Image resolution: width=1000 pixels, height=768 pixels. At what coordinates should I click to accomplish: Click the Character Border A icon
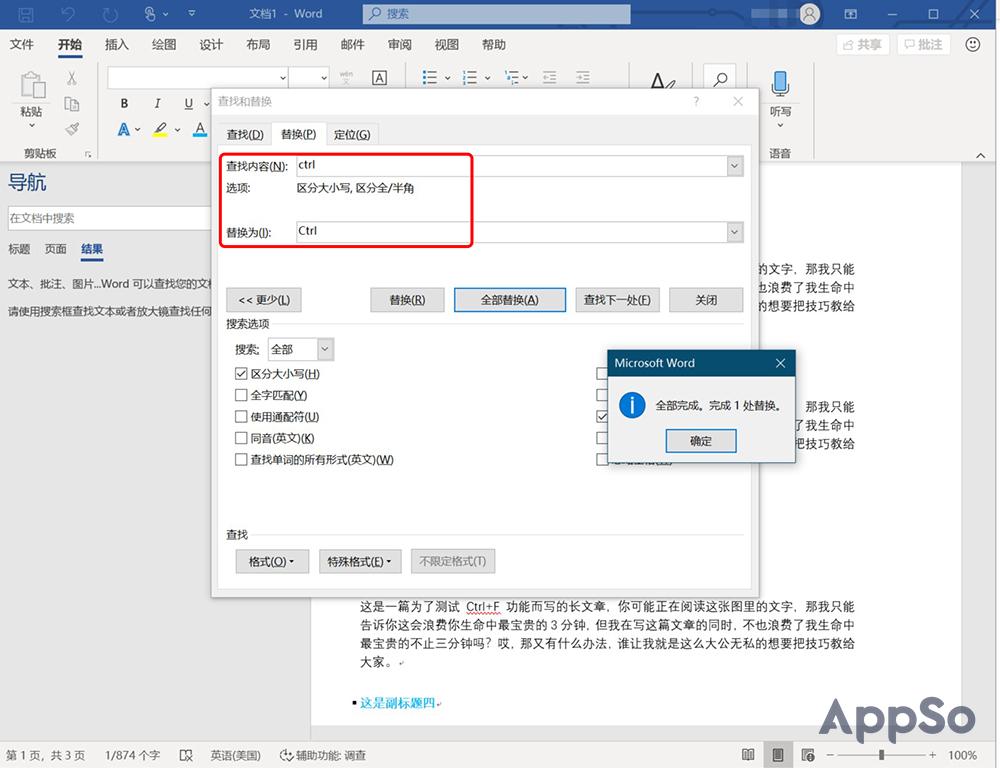pyautogui.click(x=379, y=78)
